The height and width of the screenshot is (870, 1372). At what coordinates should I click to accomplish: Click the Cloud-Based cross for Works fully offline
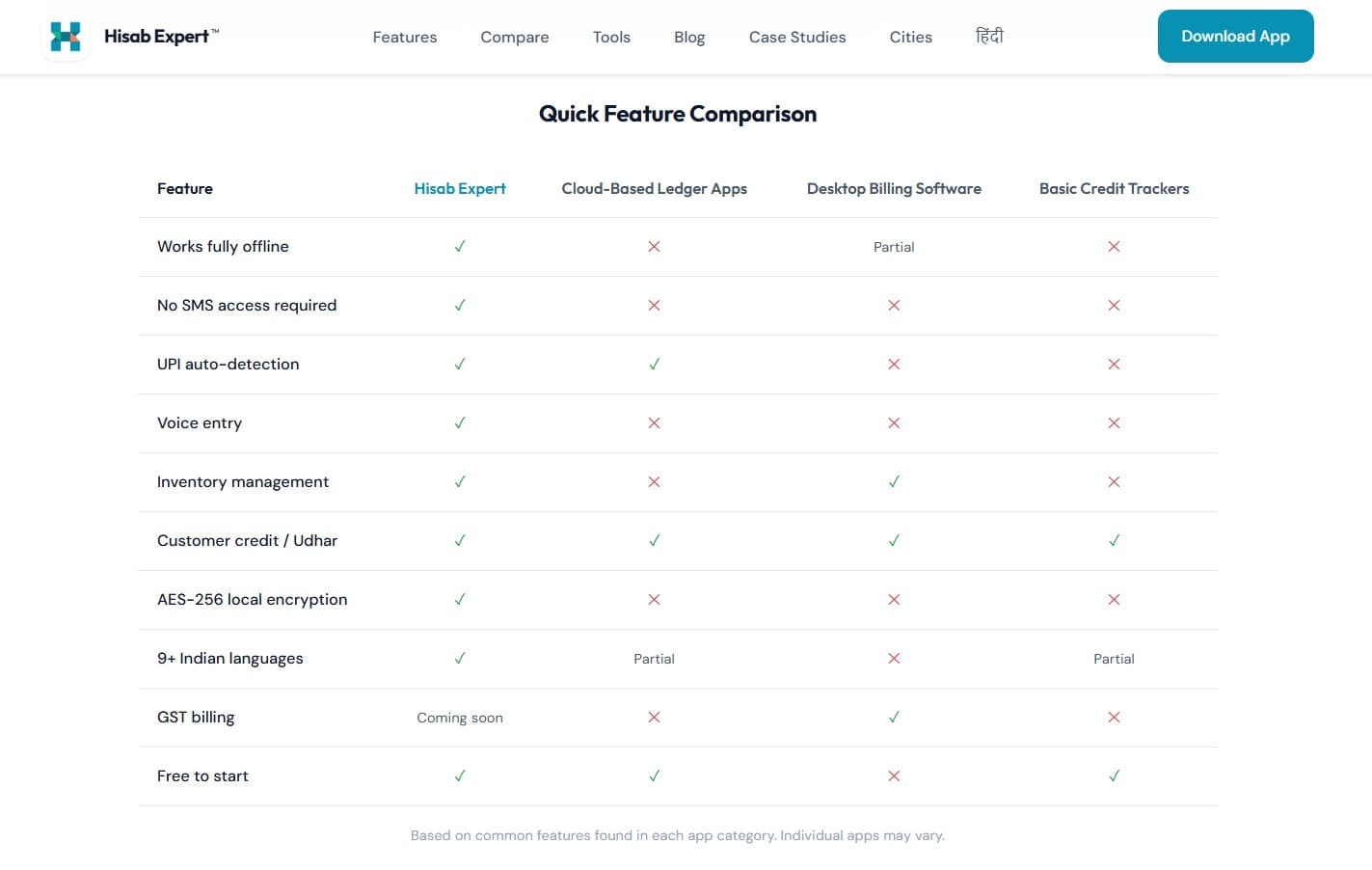654,246
